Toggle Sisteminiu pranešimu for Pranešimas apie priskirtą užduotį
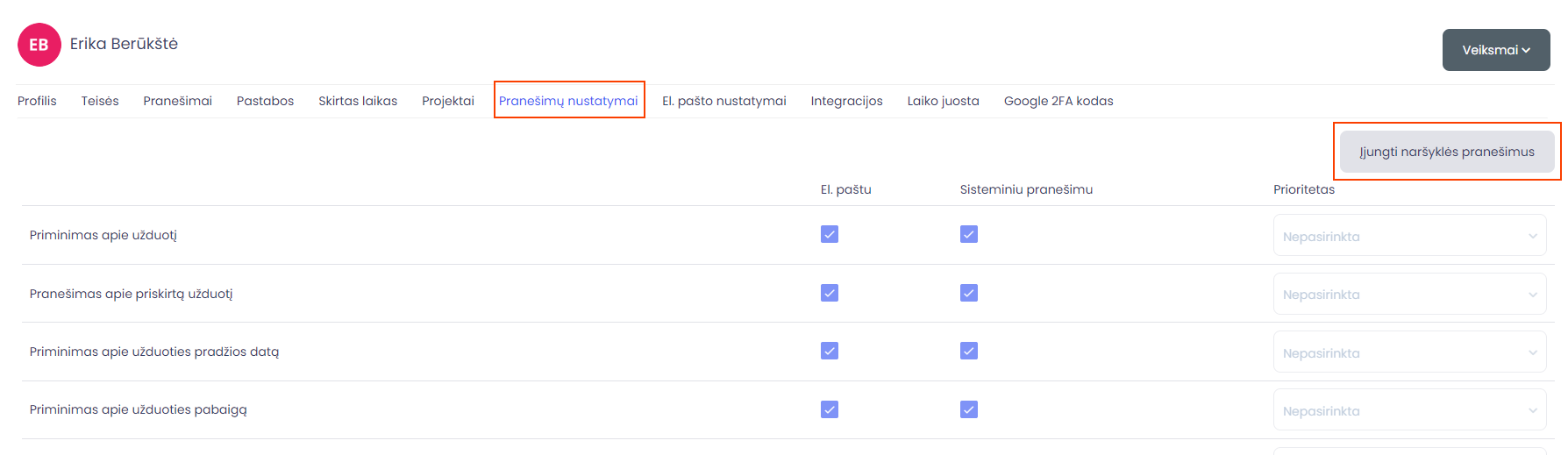 pos(969,293)
